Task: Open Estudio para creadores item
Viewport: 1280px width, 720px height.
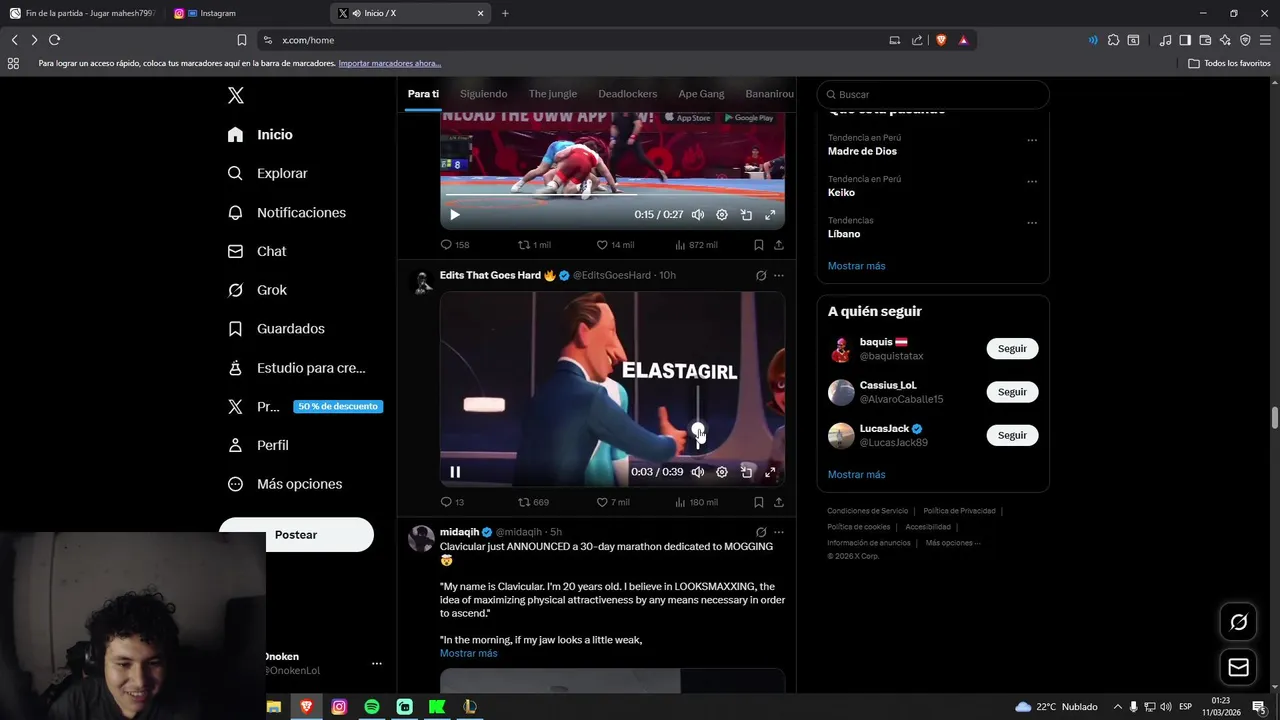Action: coord(296,368)
